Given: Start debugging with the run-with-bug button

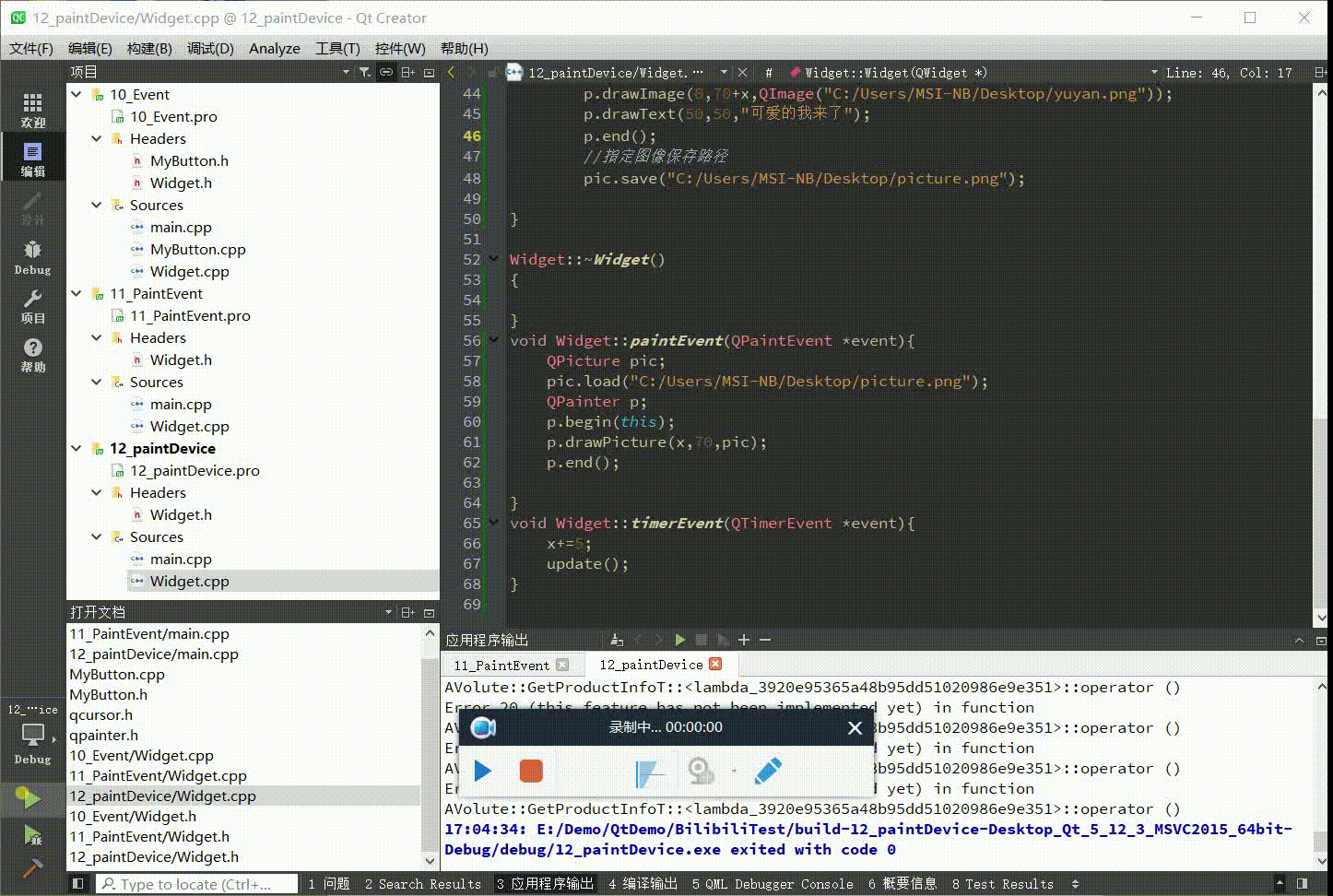Looking at the screenshot, I should [32, 835].
